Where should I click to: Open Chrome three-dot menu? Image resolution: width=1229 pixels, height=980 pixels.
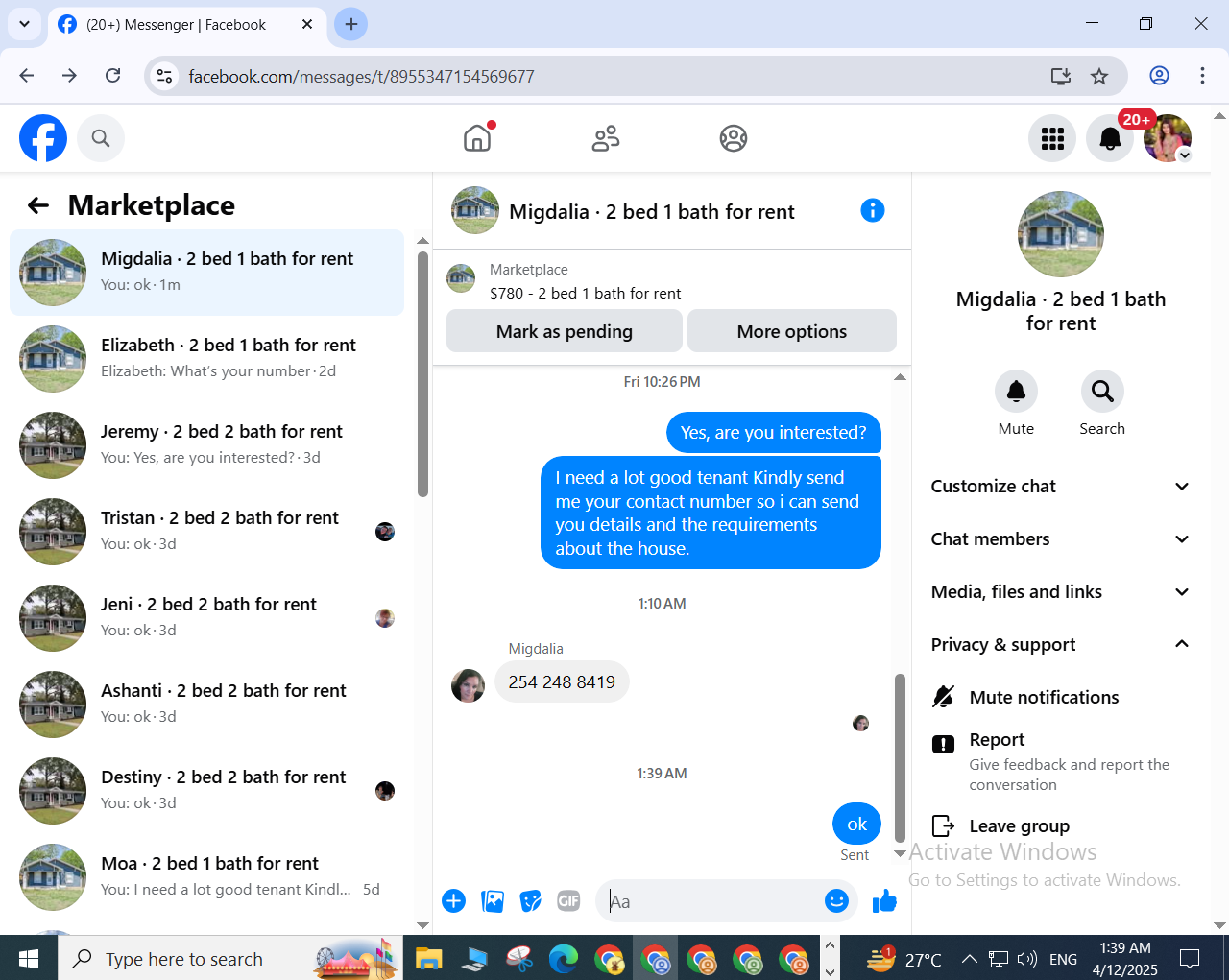pyautogui.click(x=1202, y=76)
